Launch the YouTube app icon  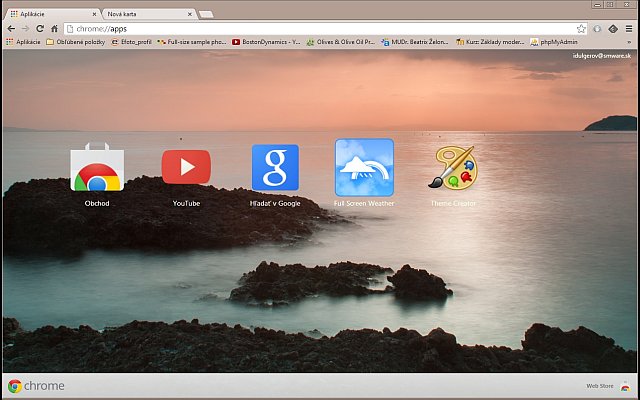(186, 167)
